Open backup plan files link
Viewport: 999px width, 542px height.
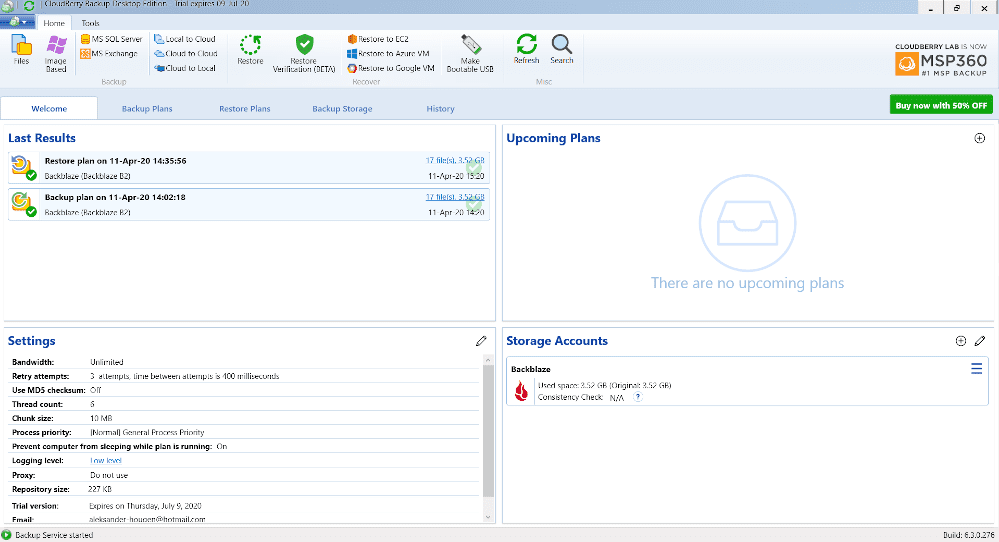455,197
